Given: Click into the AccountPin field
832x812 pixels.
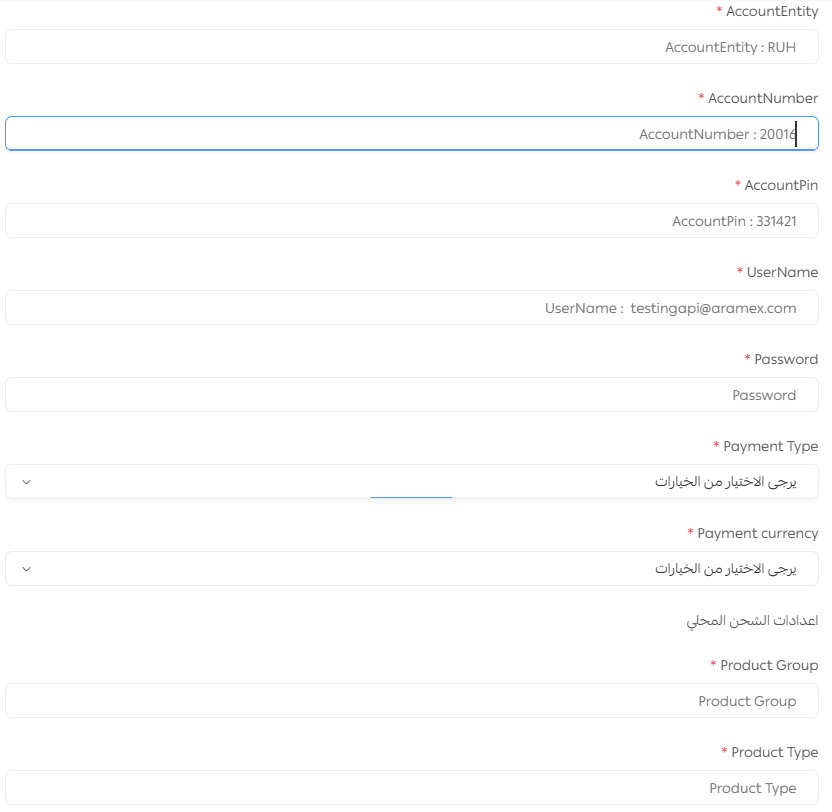Looking at the screenshot, I should coord(411,221).
